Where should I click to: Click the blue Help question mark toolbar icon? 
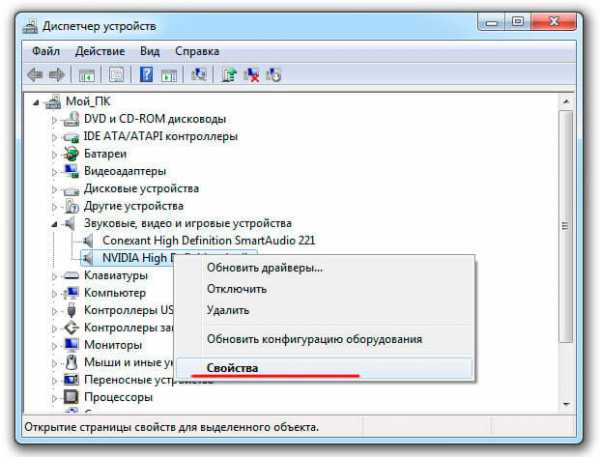[146, 75]
